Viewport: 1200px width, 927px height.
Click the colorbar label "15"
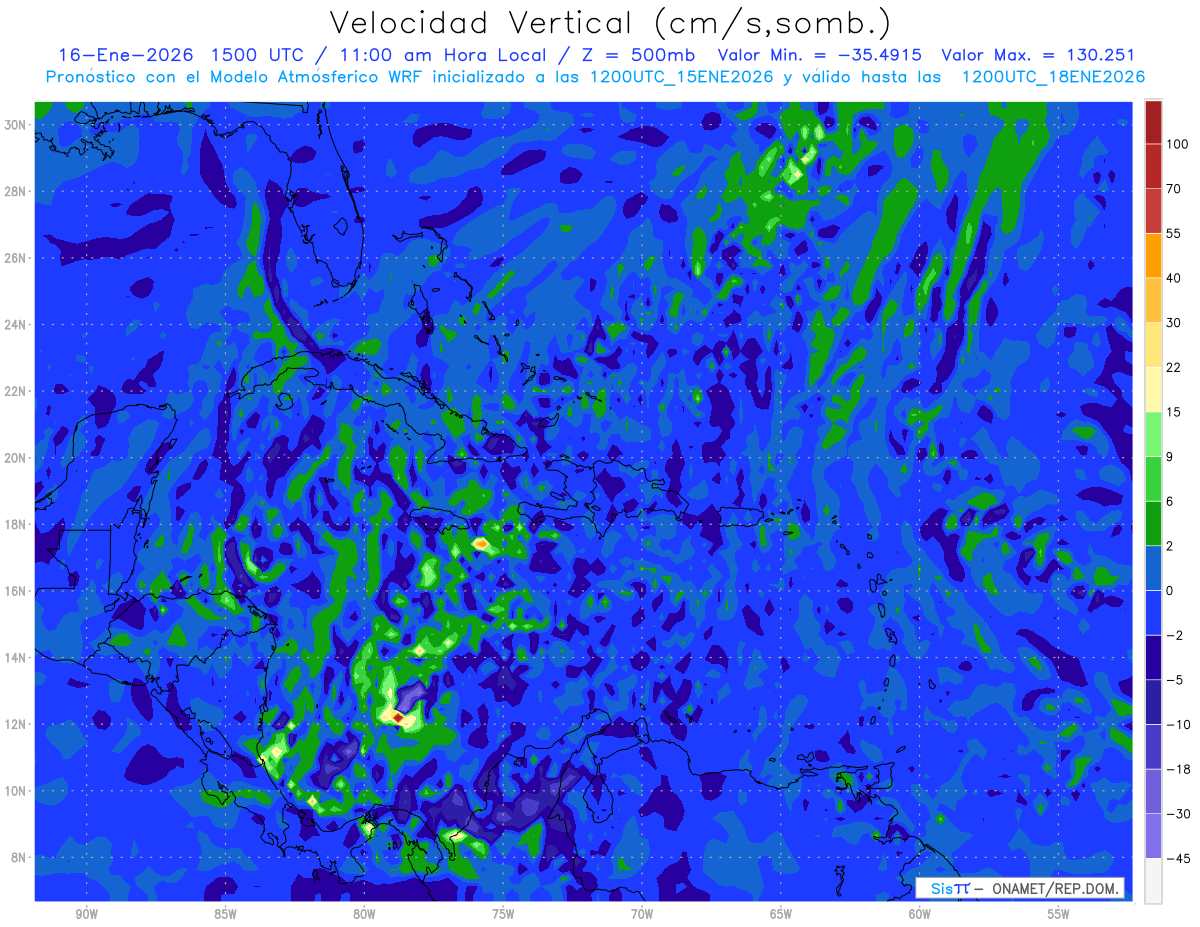[x=1174, y=412]
